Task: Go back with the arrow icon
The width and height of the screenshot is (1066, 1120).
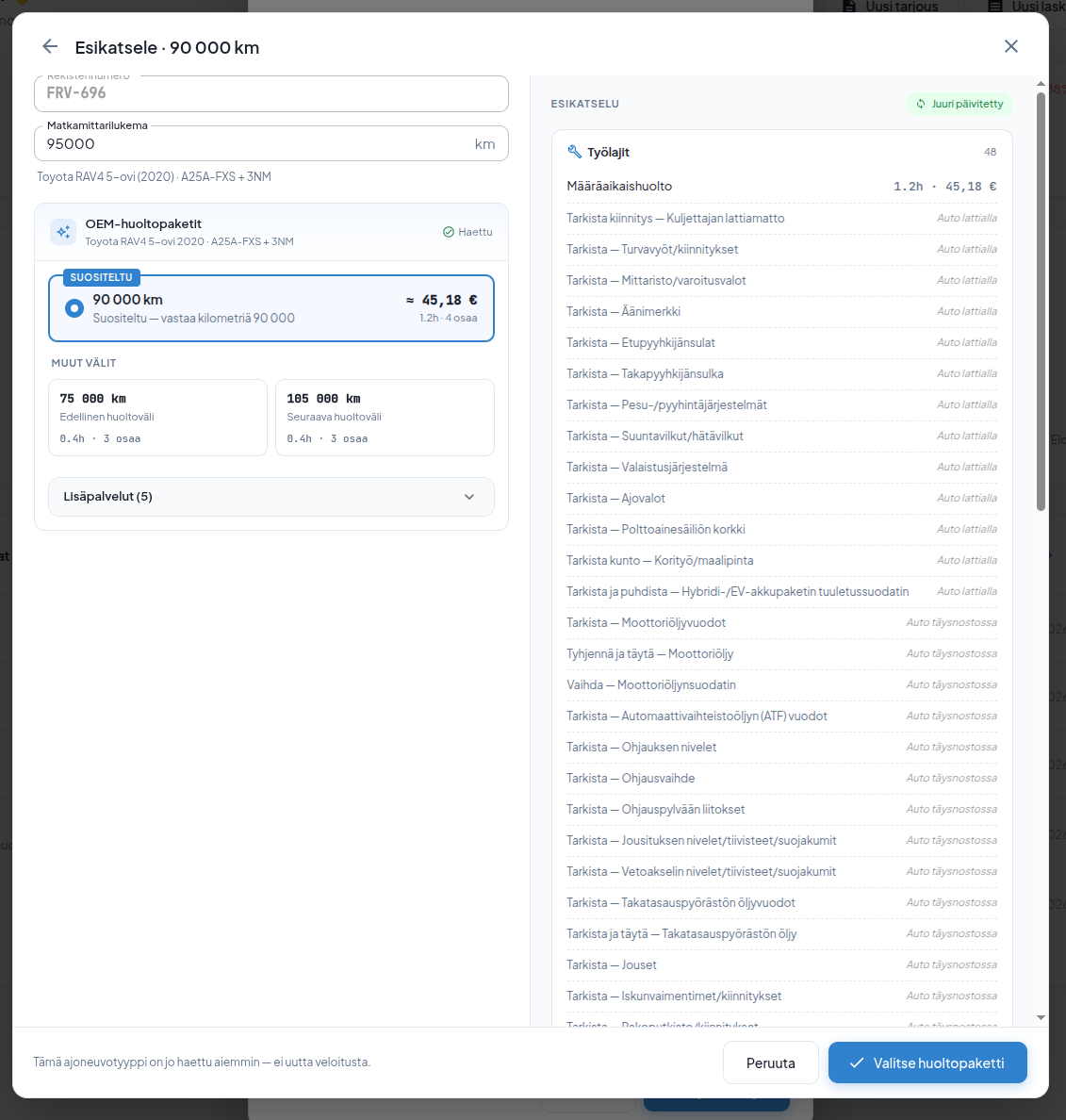Action: click(x=50, y=47)
